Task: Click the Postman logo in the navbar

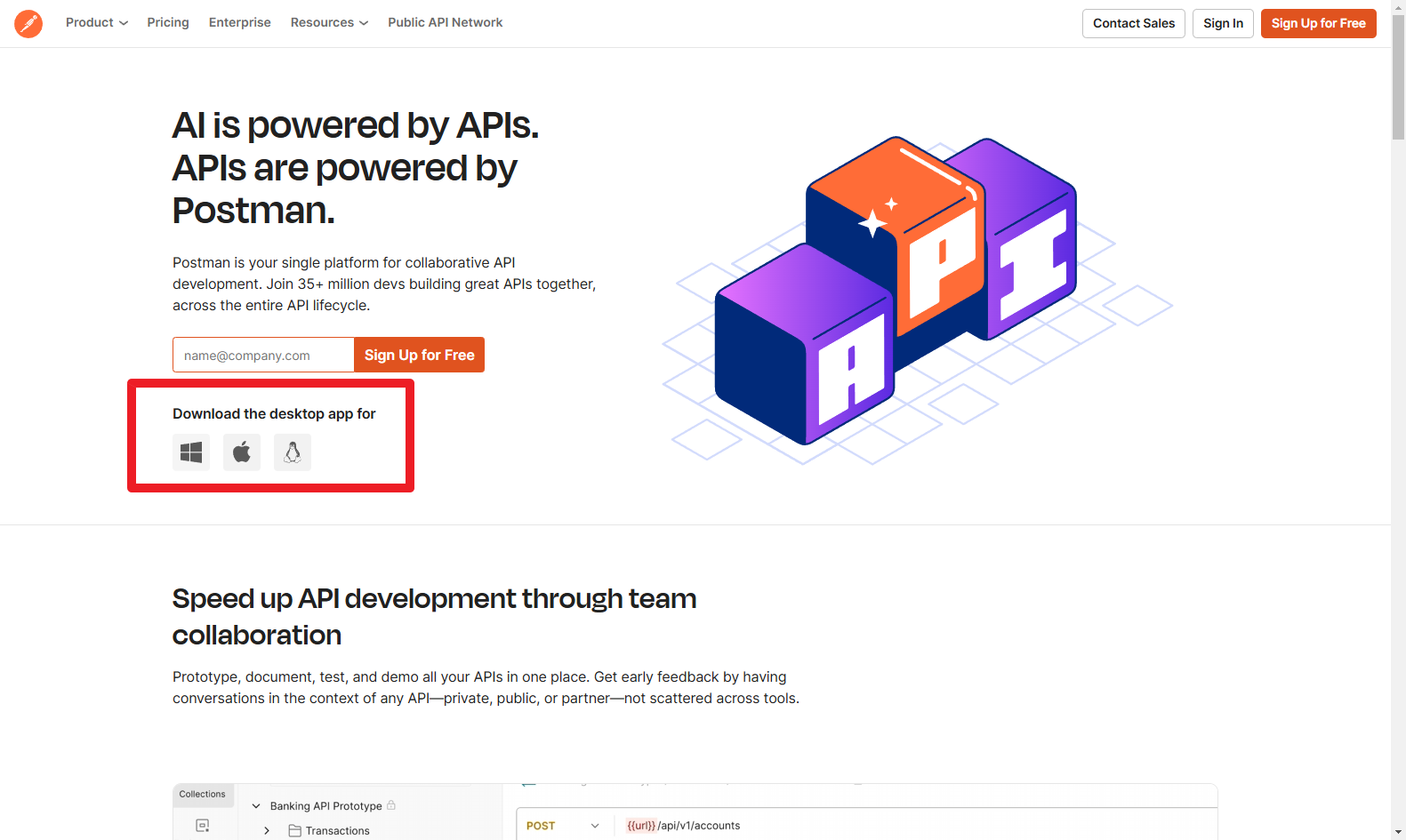Action: tap(28, 23)
